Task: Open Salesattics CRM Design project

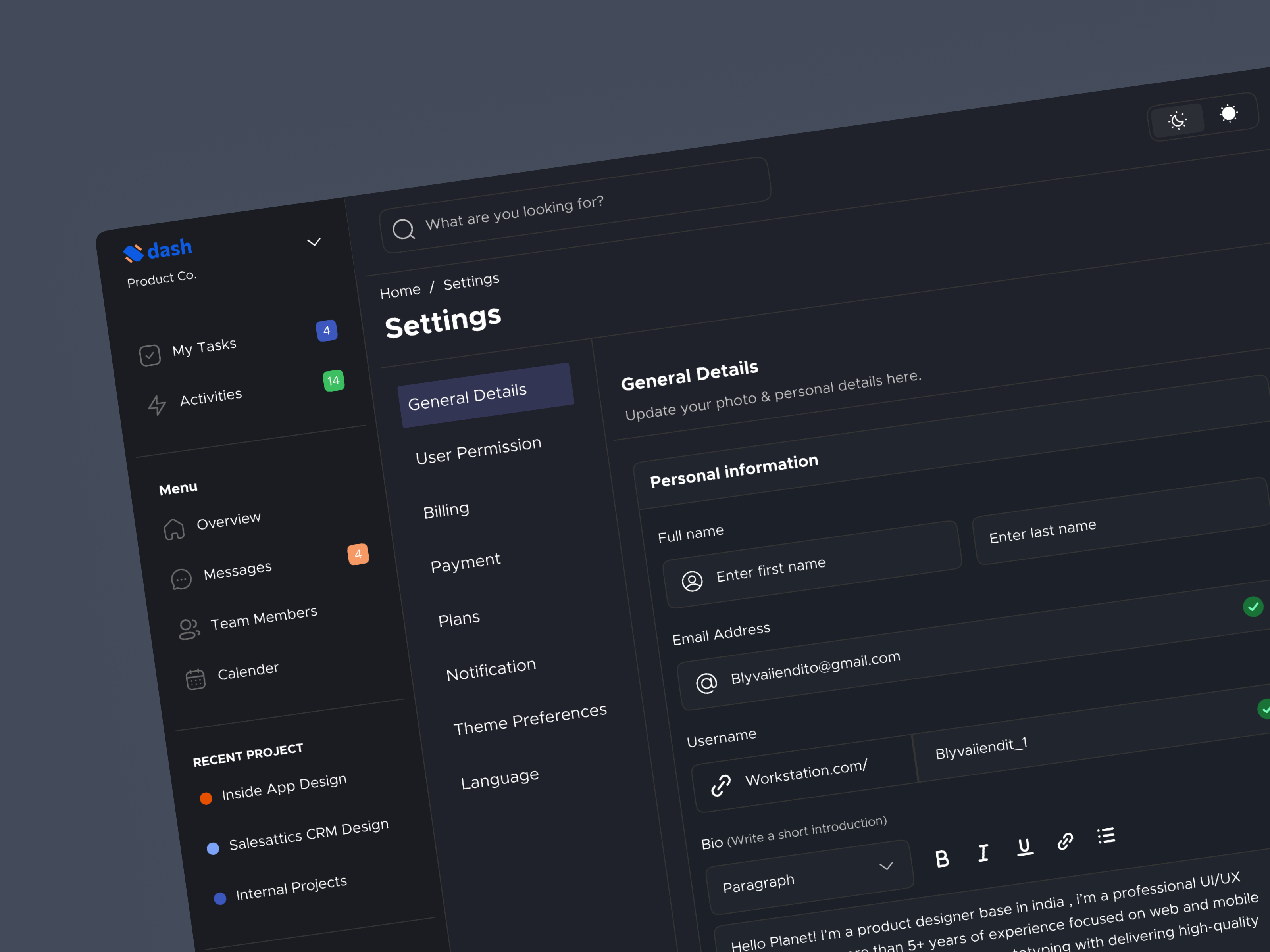Action: click(309, 834)
